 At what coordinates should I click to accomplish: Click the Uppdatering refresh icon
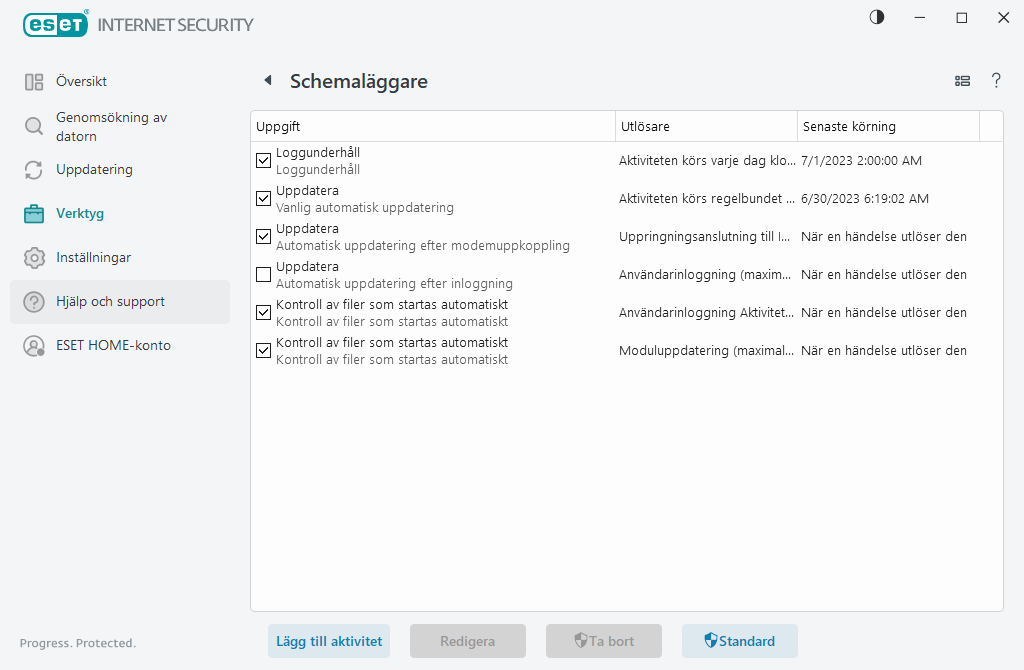[x=34, y=170]
